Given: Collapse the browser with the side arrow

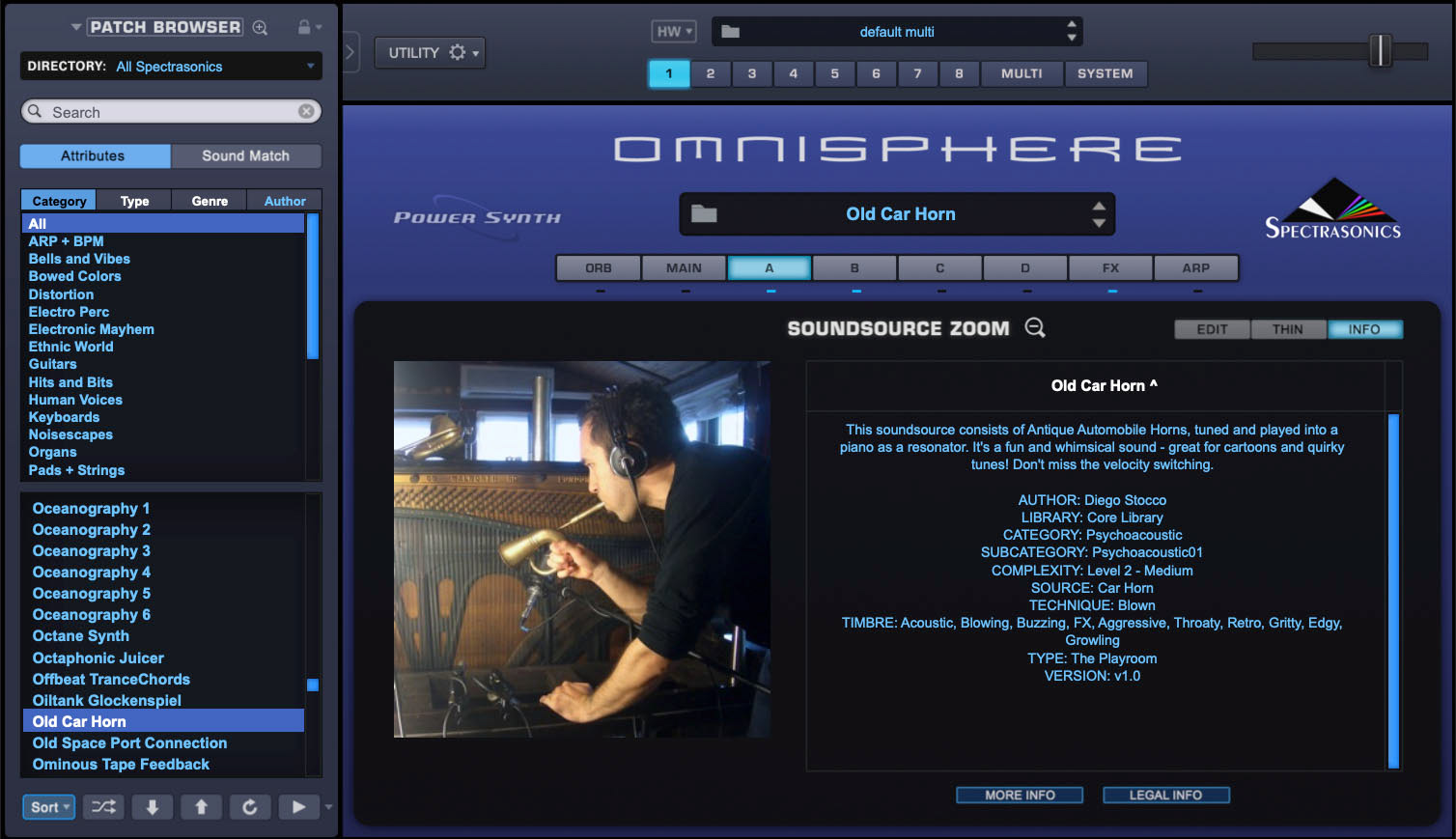Looking at the screenshot, I should point(350,52).
